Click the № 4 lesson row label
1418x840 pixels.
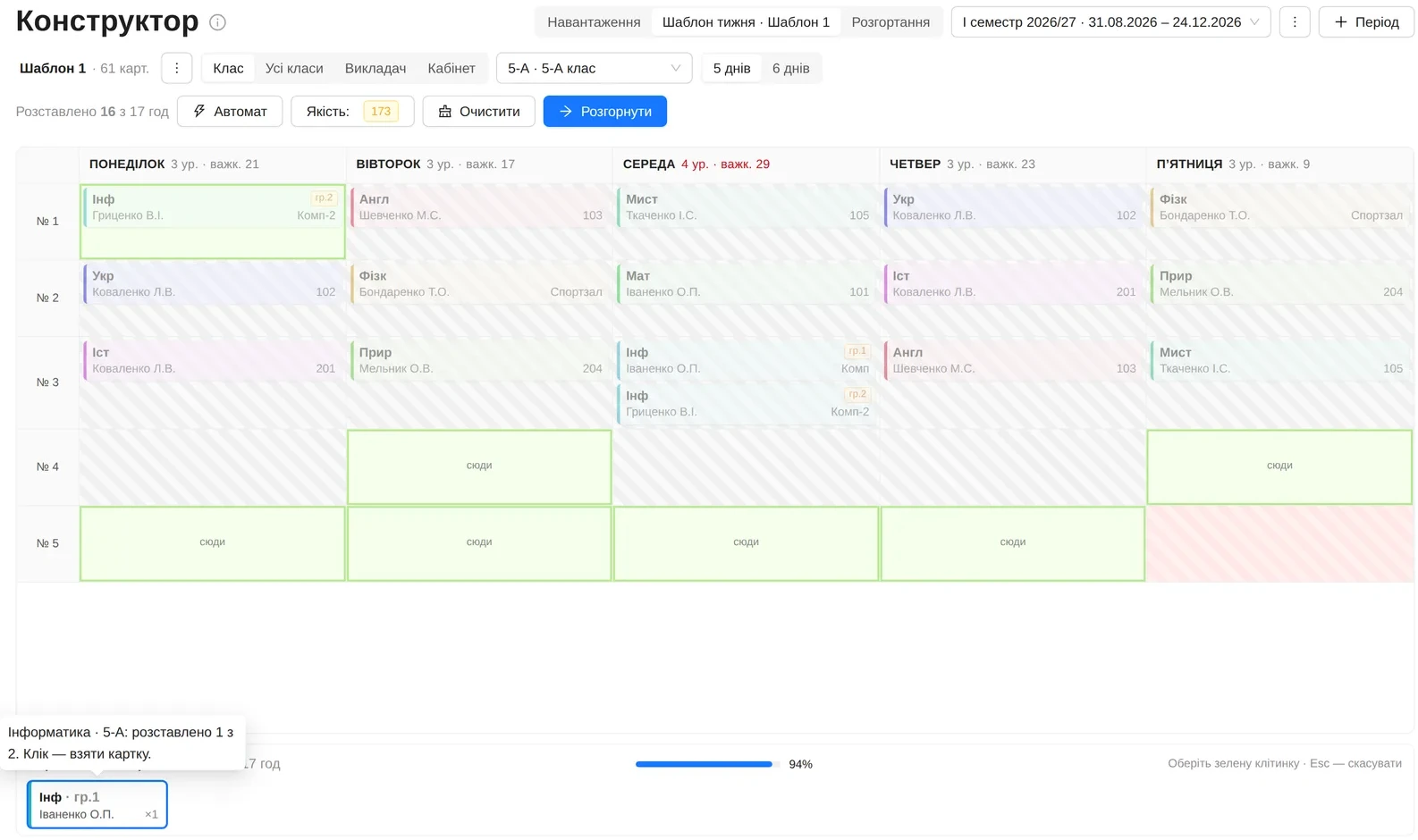click(x=47, y=466)
